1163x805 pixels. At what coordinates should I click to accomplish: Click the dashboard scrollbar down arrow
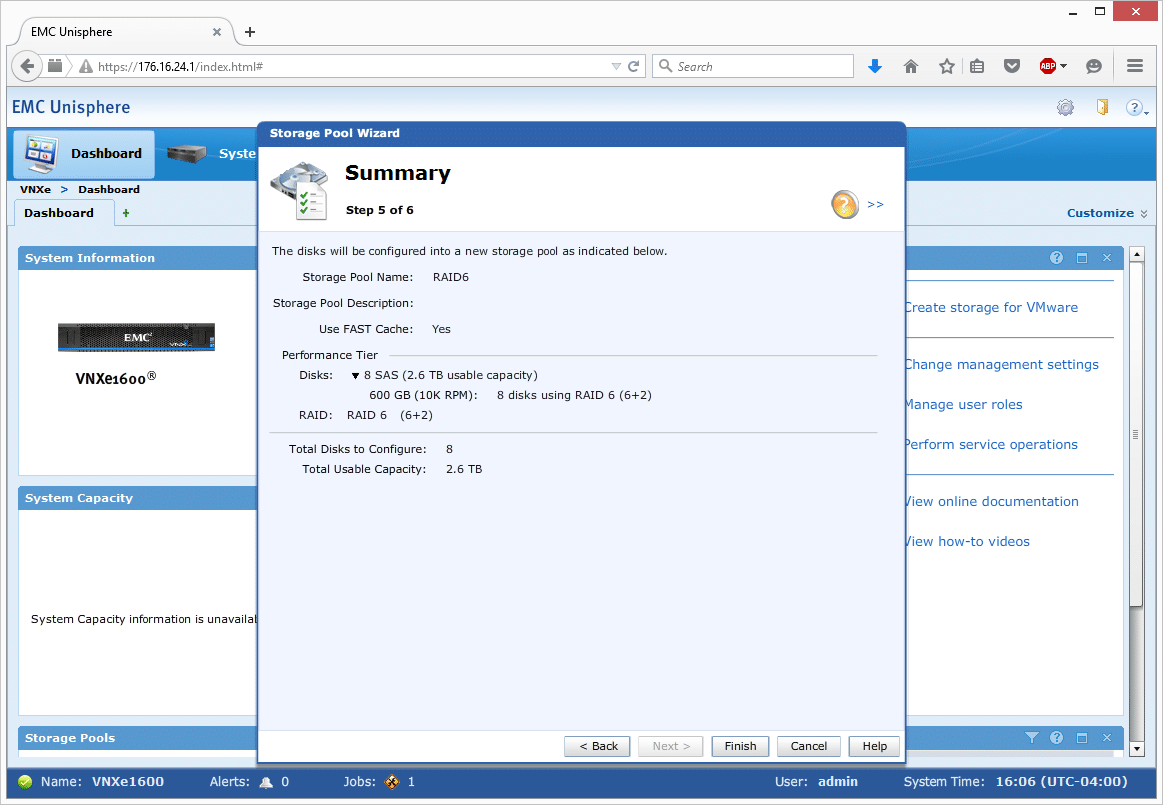point(1136,749)
